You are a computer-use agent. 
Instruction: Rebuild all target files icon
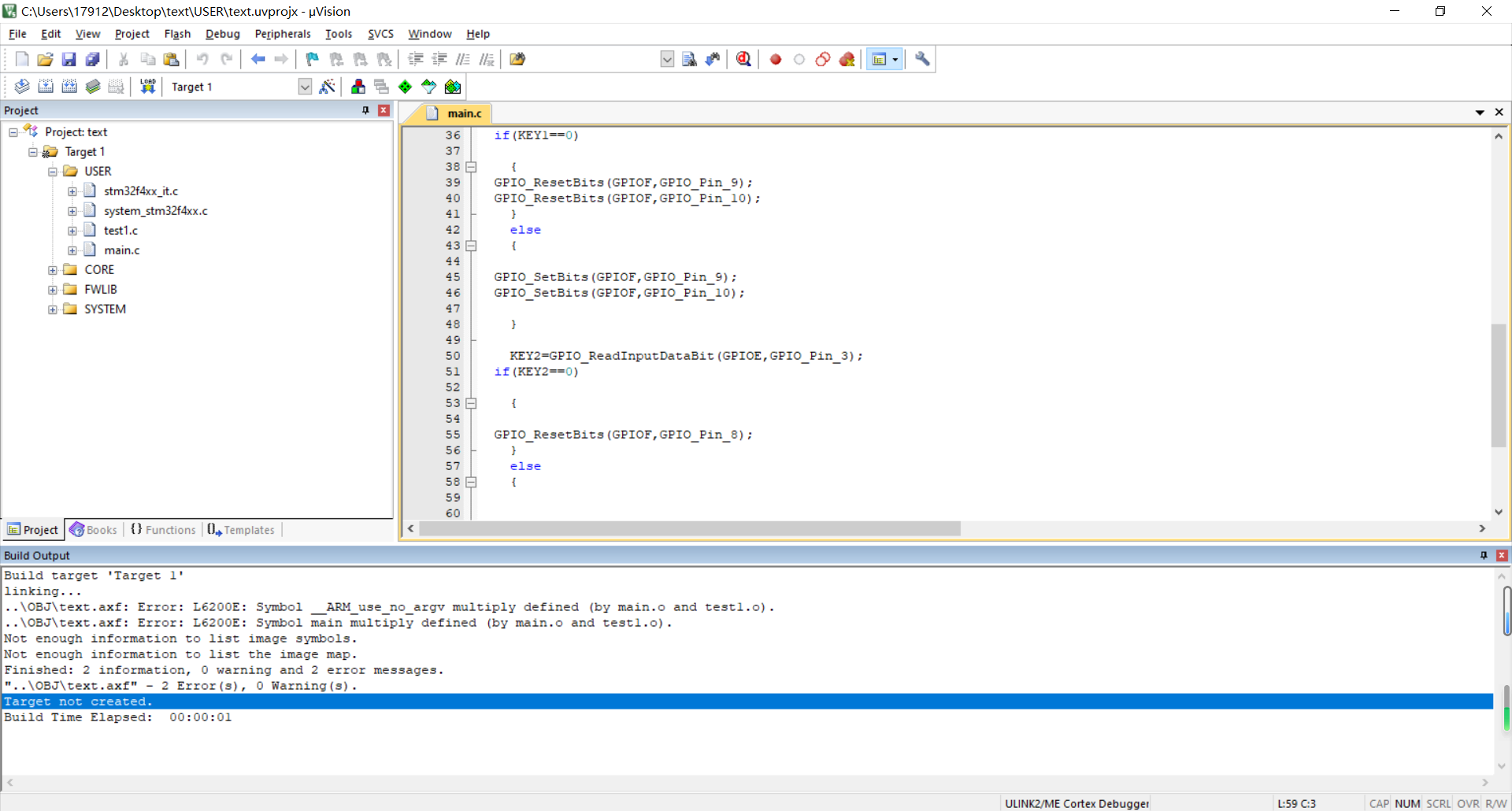click(69, 87)
